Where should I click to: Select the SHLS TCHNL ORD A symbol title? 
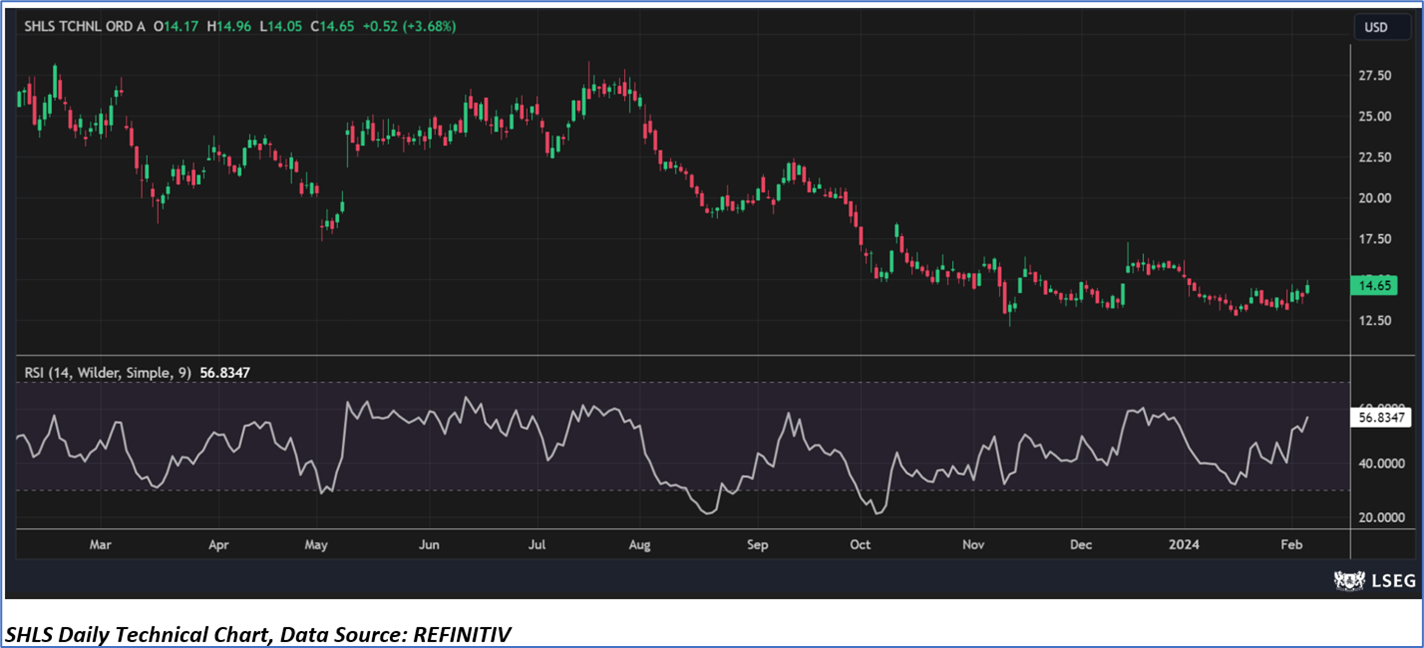(83, 27)
